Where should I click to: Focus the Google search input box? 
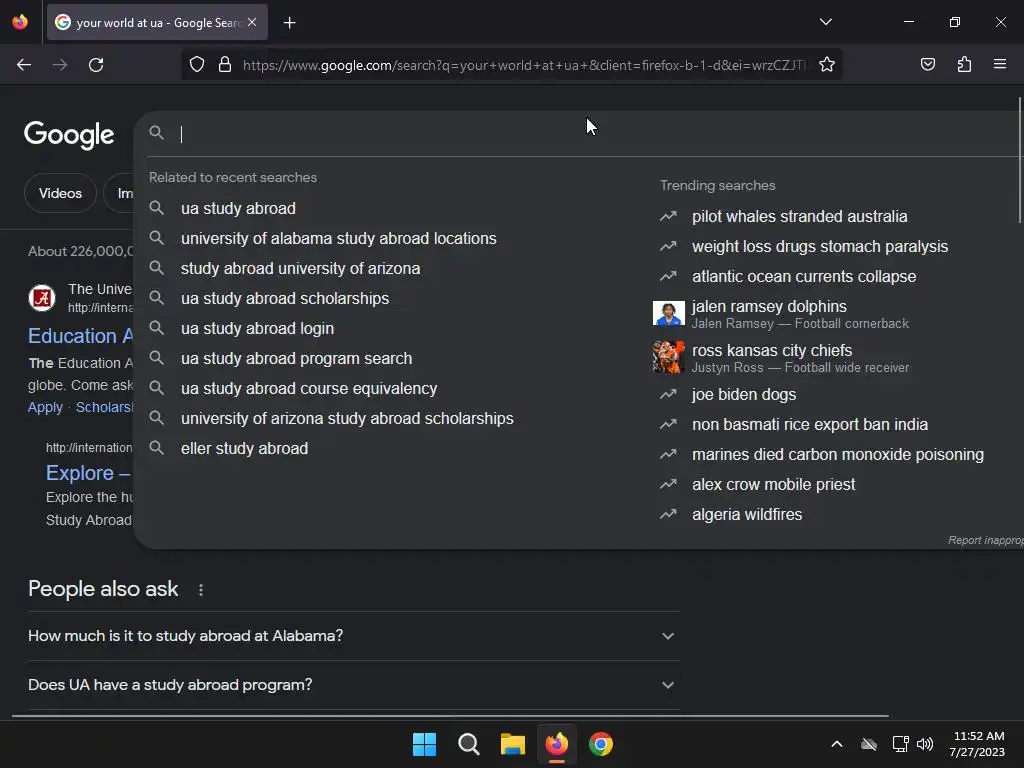(x=588, y=133)
